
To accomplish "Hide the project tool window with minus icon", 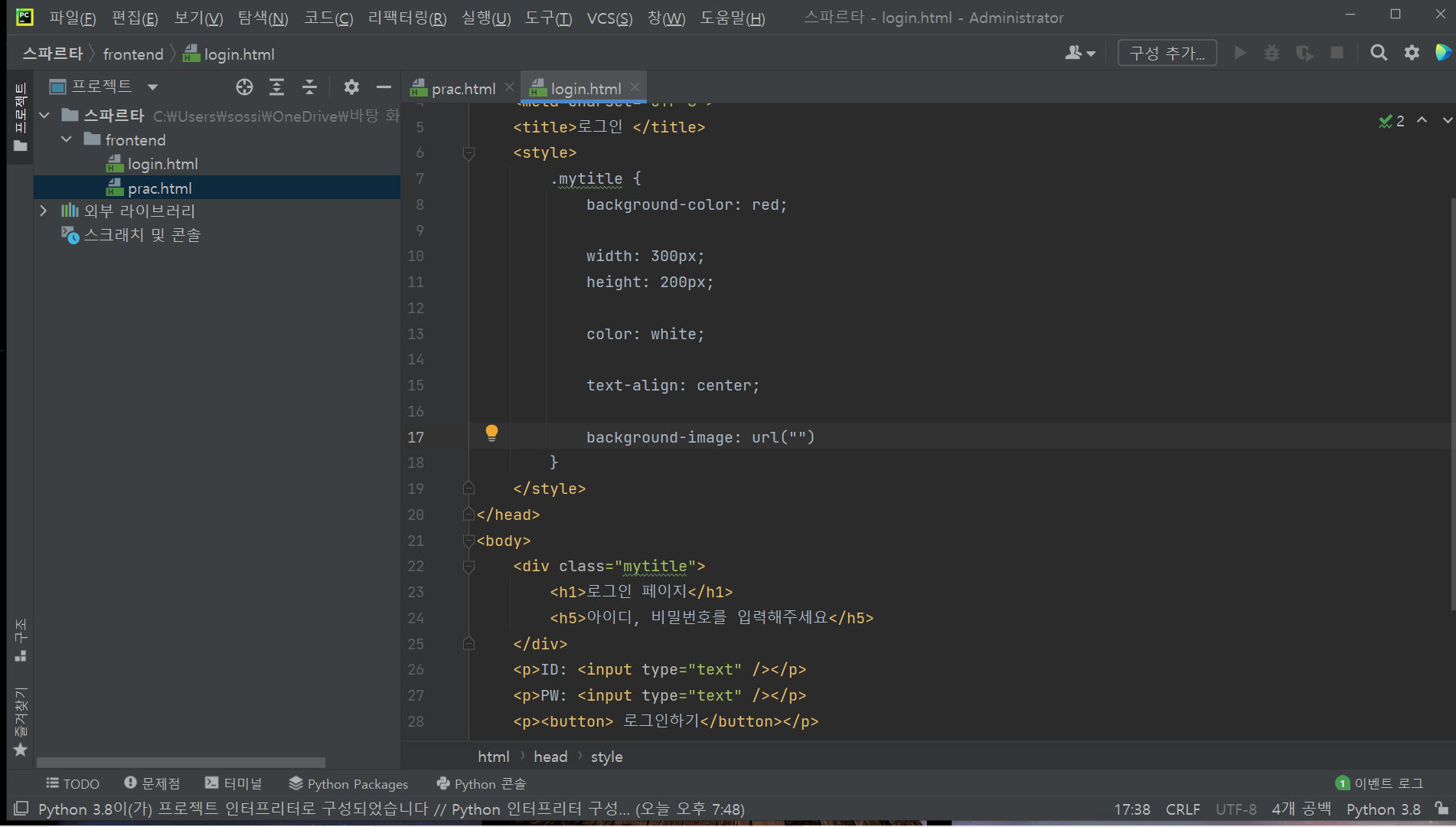I will 384,87.
